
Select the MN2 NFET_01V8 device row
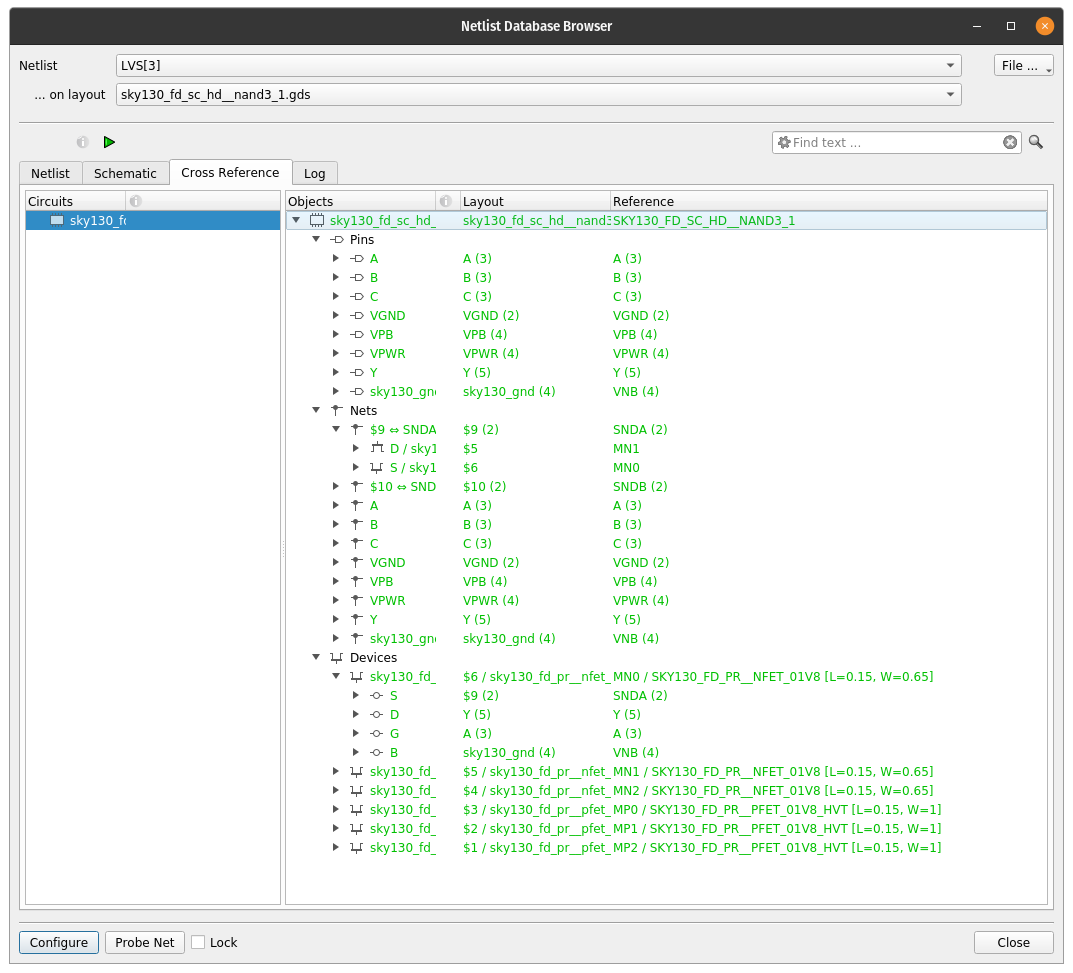[667, 790]
